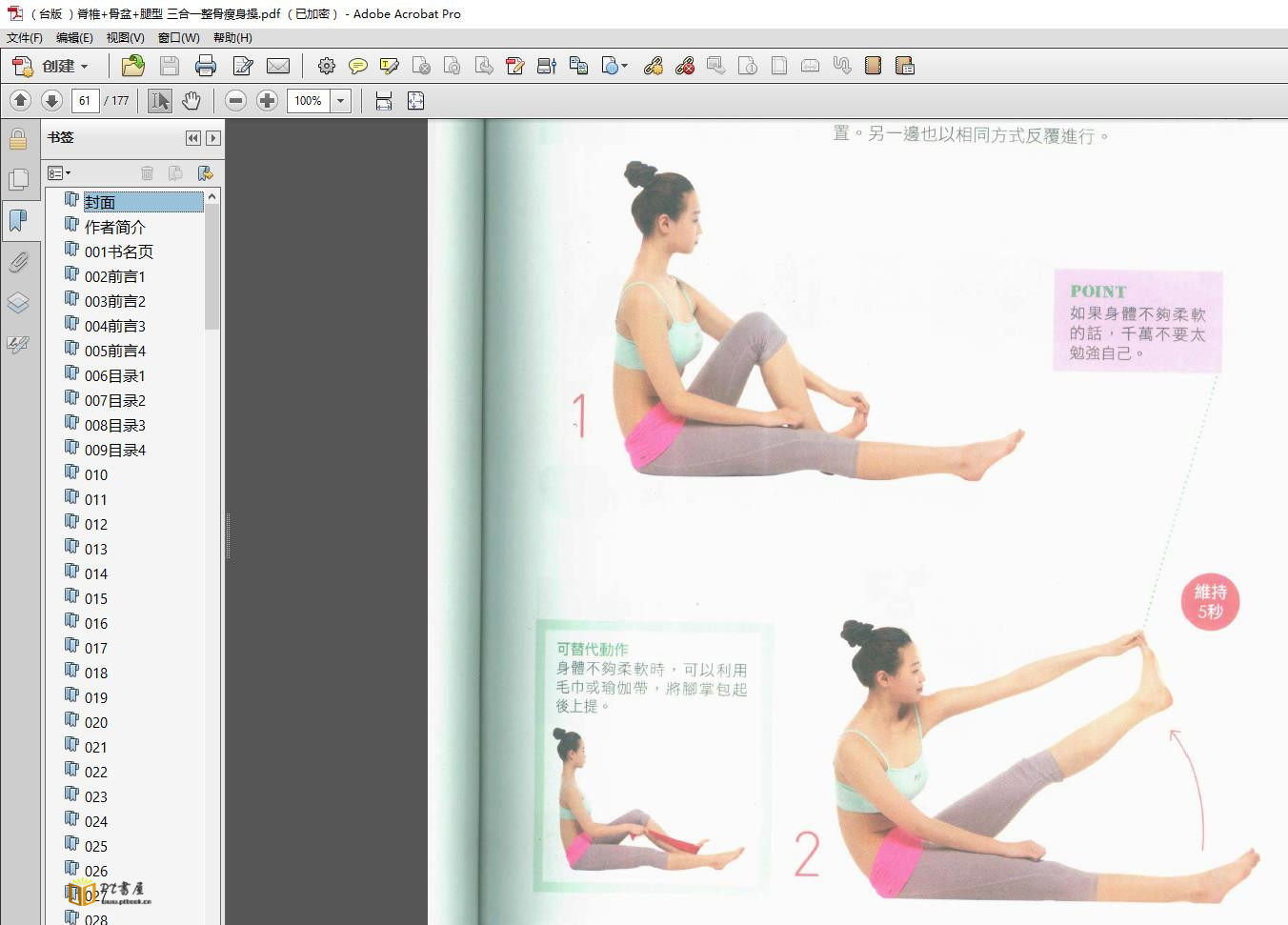Select the 001书名页 bookmark
1288x925 pixels.
(x=119, y=251)
